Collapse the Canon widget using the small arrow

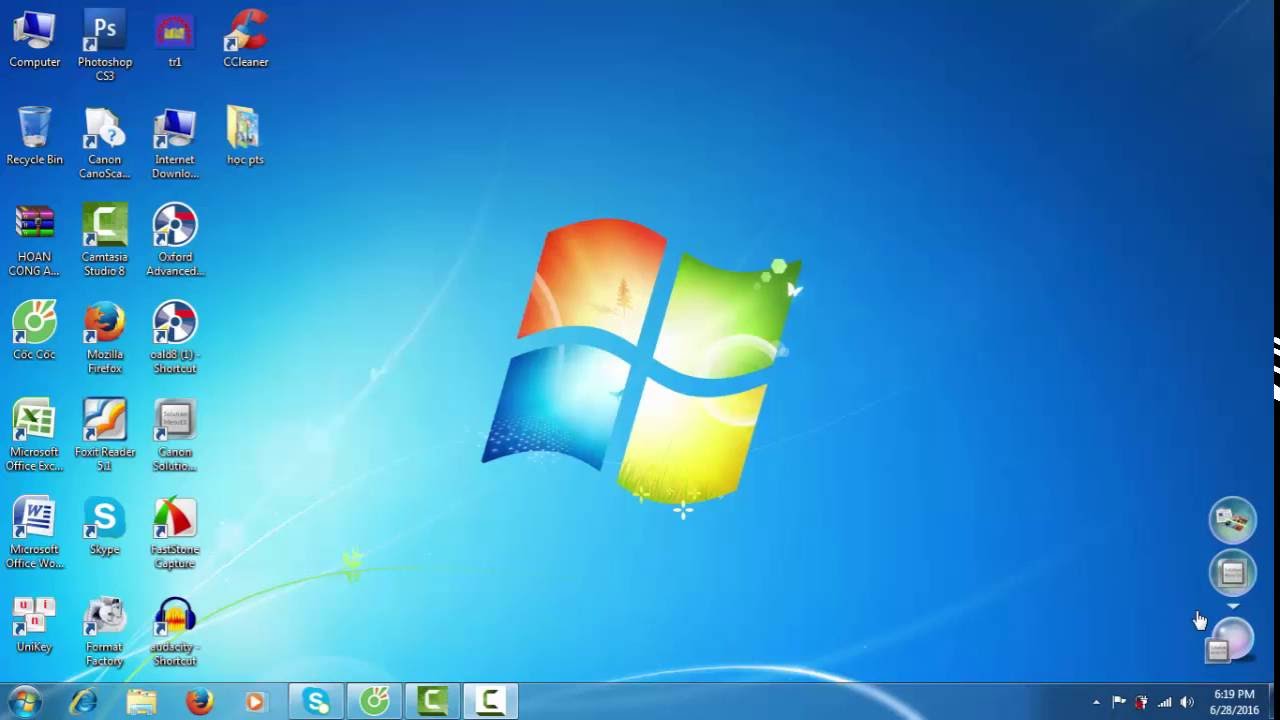tap(1232, 606)
